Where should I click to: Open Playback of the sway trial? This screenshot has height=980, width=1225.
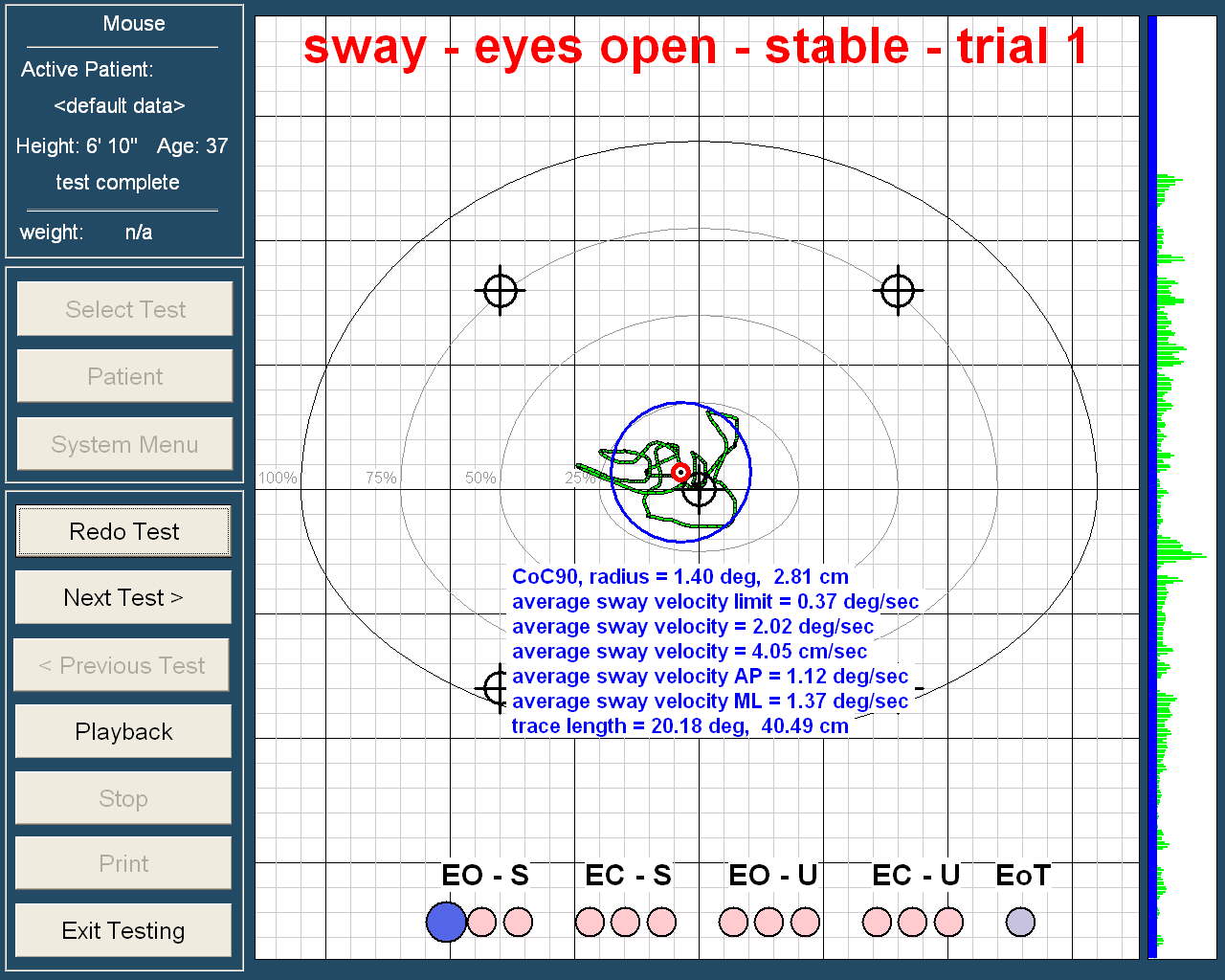123,732
